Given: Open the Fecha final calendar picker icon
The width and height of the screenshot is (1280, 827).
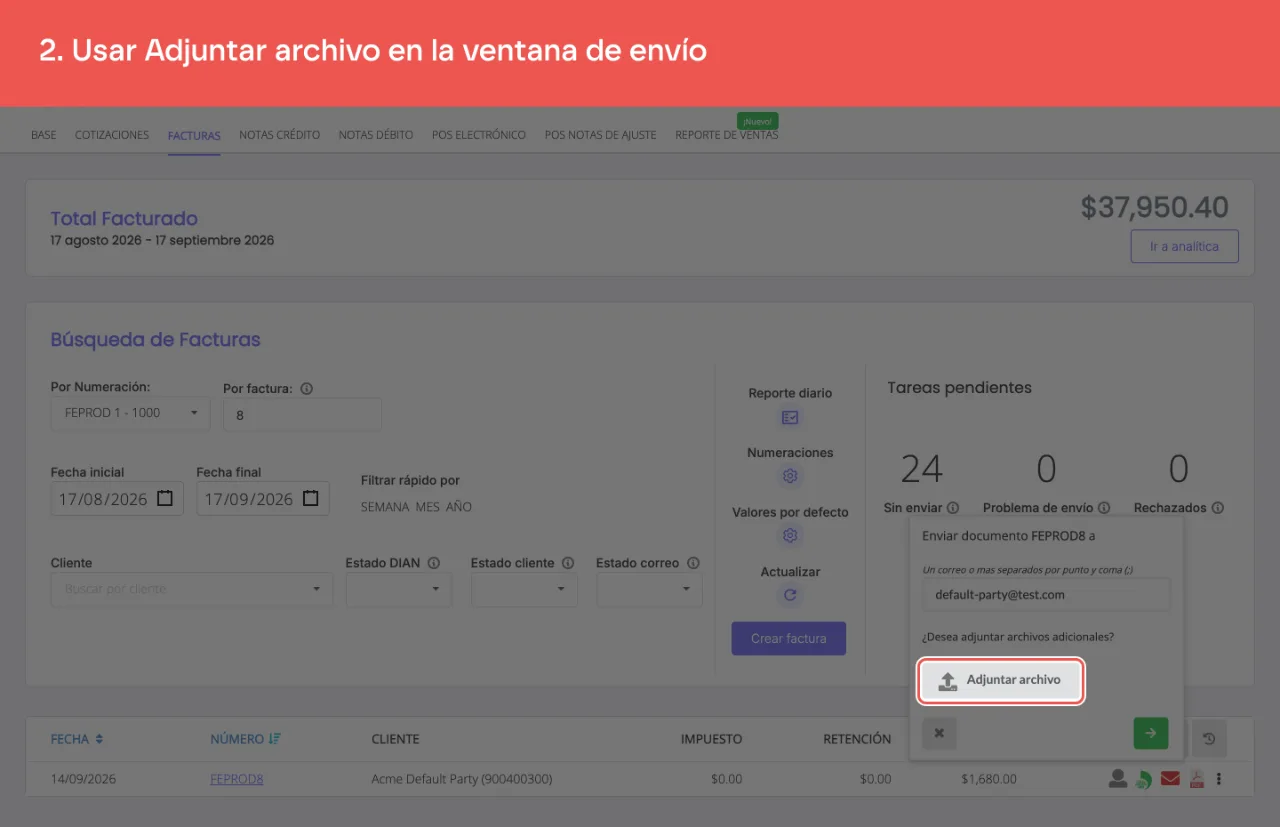Looking at the screenshot, I should [311, 498].
